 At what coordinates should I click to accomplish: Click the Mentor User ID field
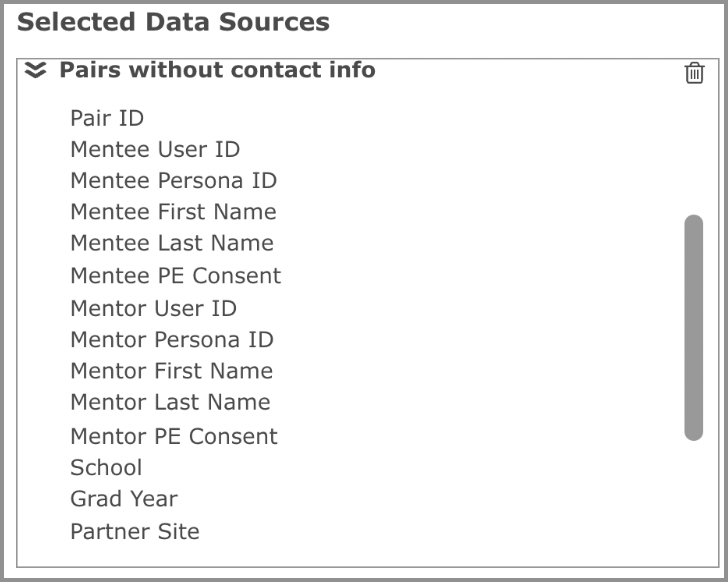point(153,308)
